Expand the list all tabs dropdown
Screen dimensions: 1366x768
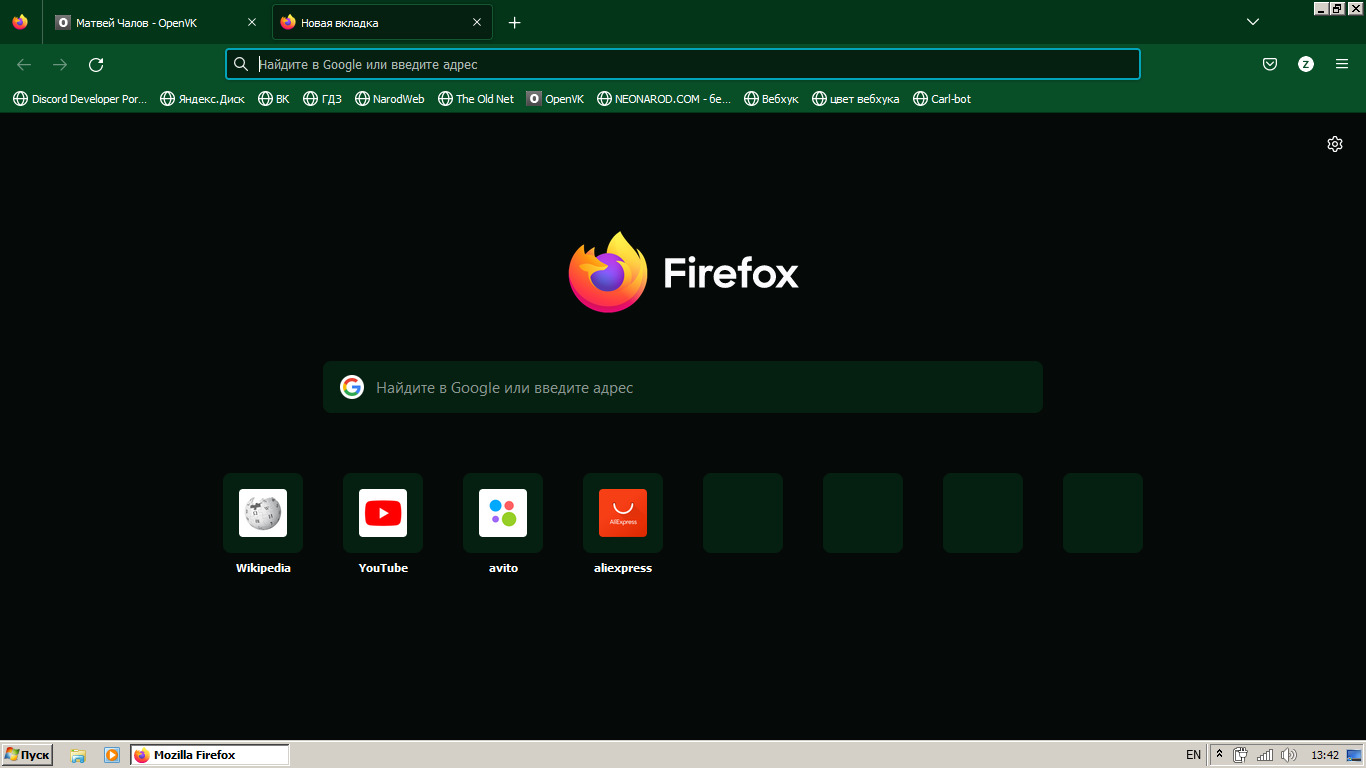[1252, 22]
